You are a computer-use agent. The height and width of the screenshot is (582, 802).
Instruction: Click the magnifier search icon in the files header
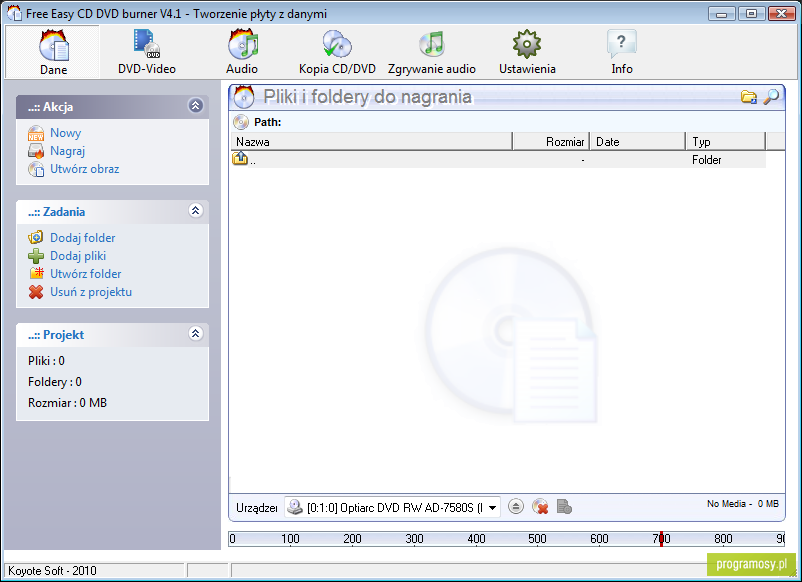pyautogui.click(x=771, y=96)
